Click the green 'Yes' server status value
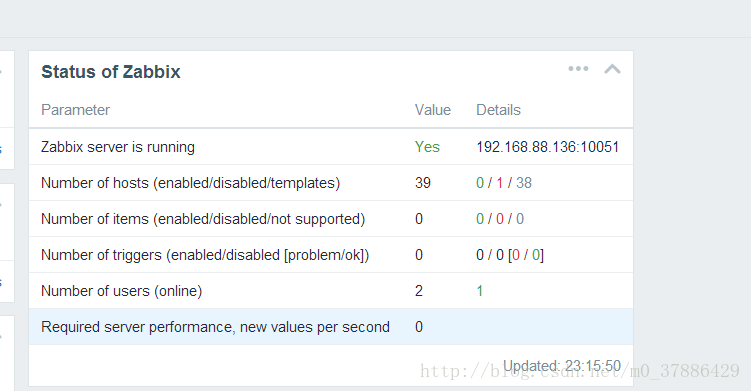 click(x=427, y=147)
